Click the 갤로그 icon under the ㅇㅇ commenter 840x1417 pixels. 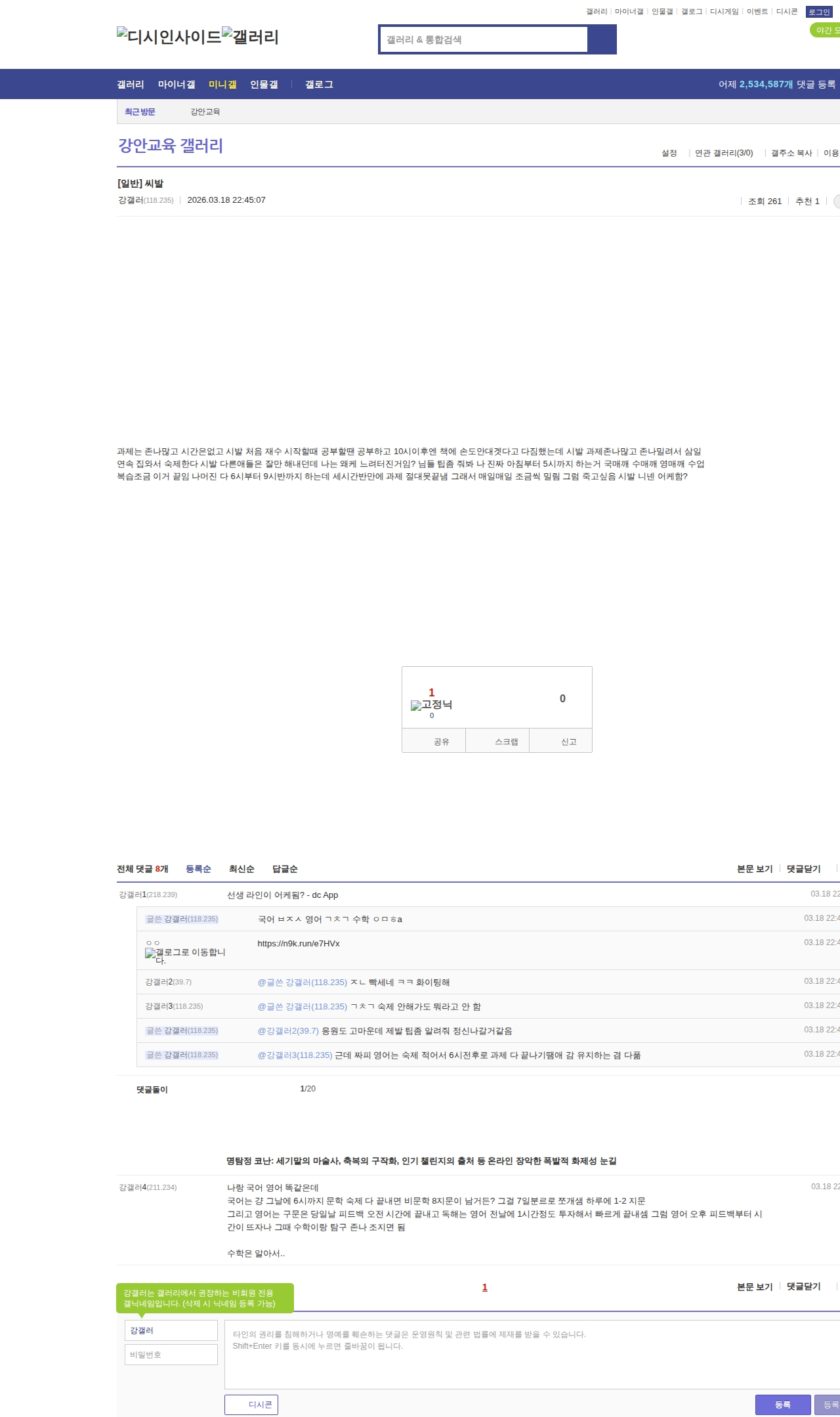tap(184, 956)
